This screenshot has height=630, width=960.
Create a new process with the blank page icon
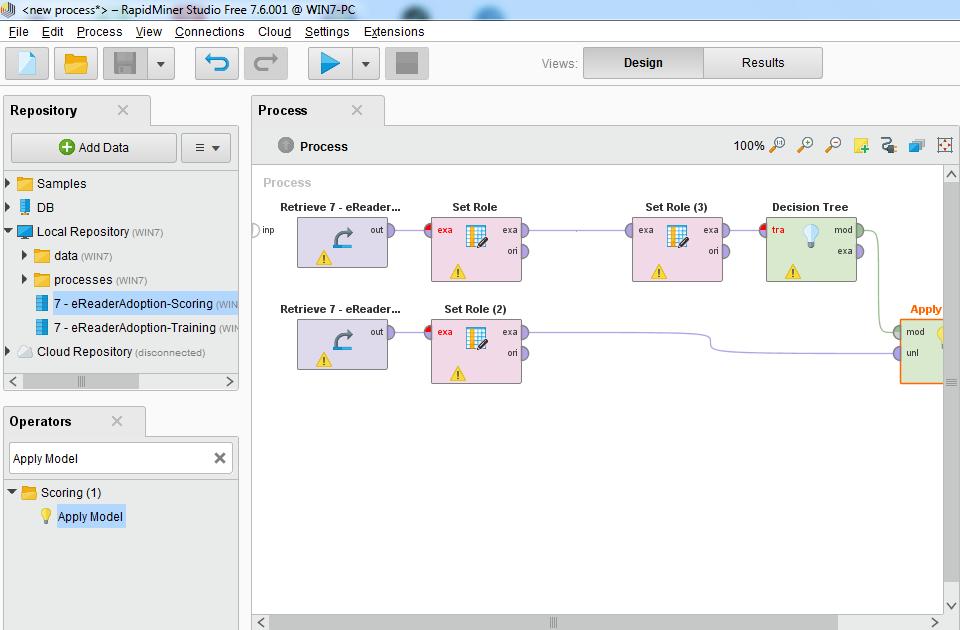[26, 63]
